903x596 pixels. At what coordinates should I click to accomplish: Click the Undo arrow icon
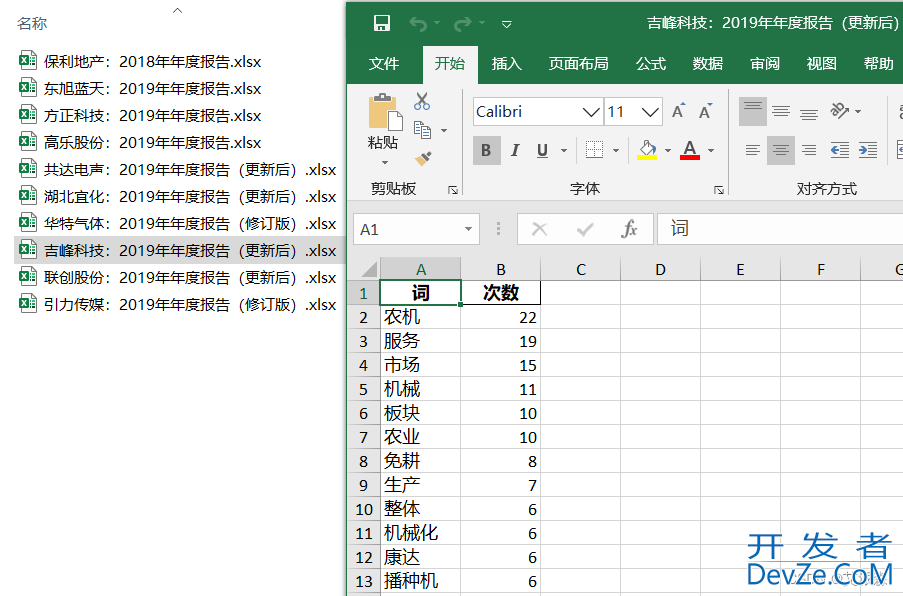418,24
